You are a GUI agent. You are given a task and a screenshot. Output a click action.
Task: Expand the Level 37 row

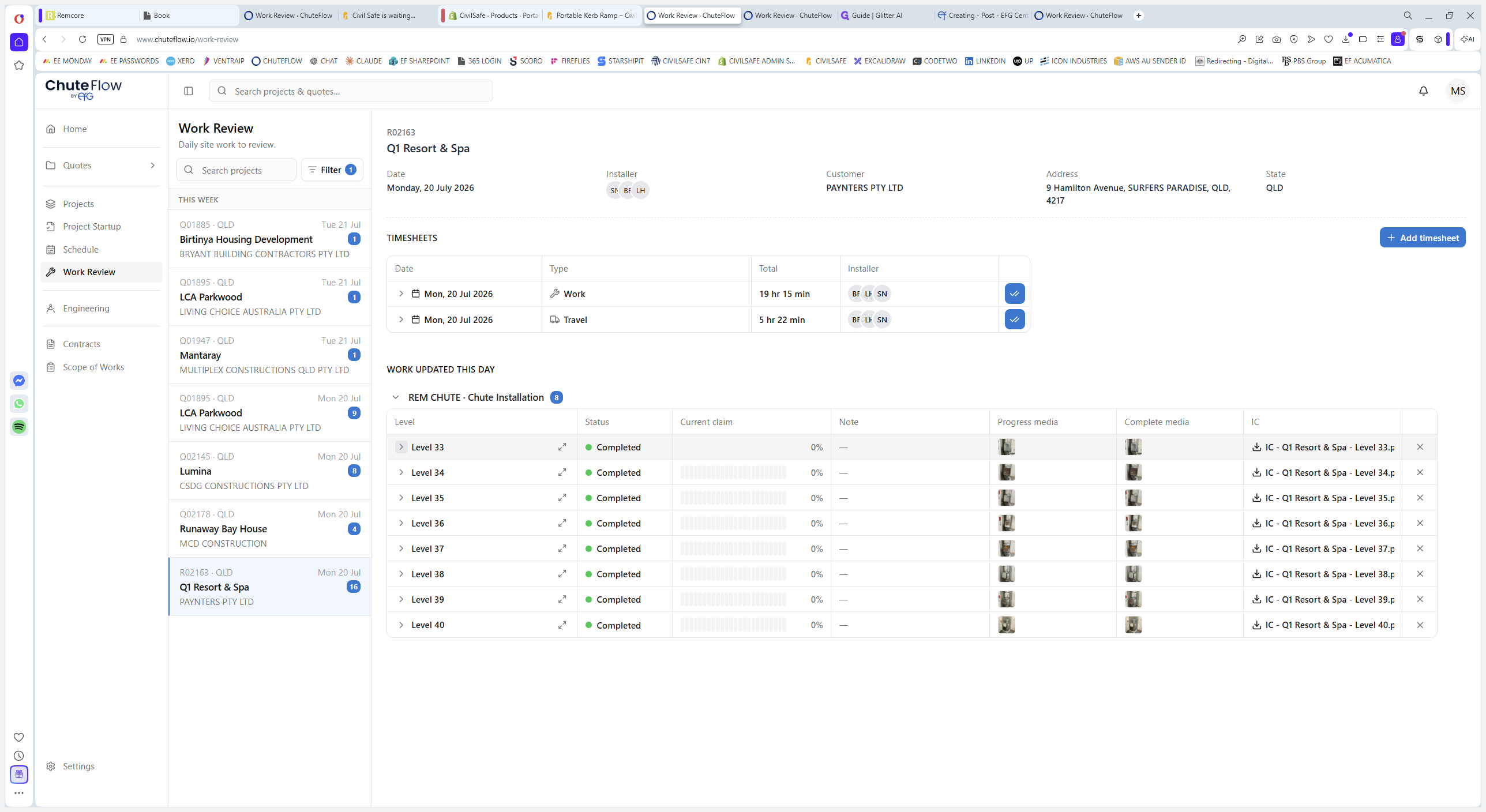pos(401,548)
